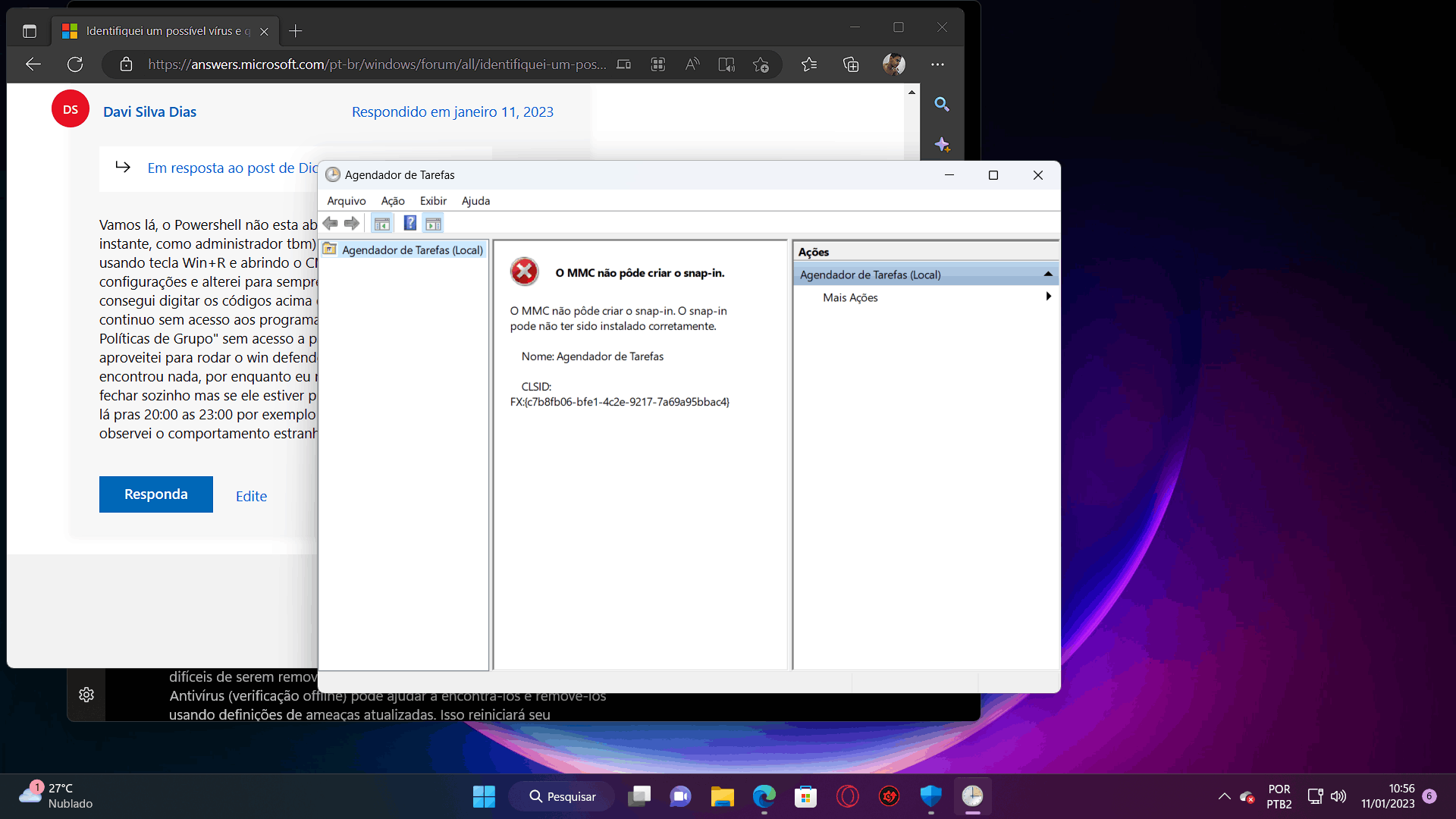Click the page scrollbar up arrow
The height and width of the screenshot is (819, 1456).
[912, 93]
